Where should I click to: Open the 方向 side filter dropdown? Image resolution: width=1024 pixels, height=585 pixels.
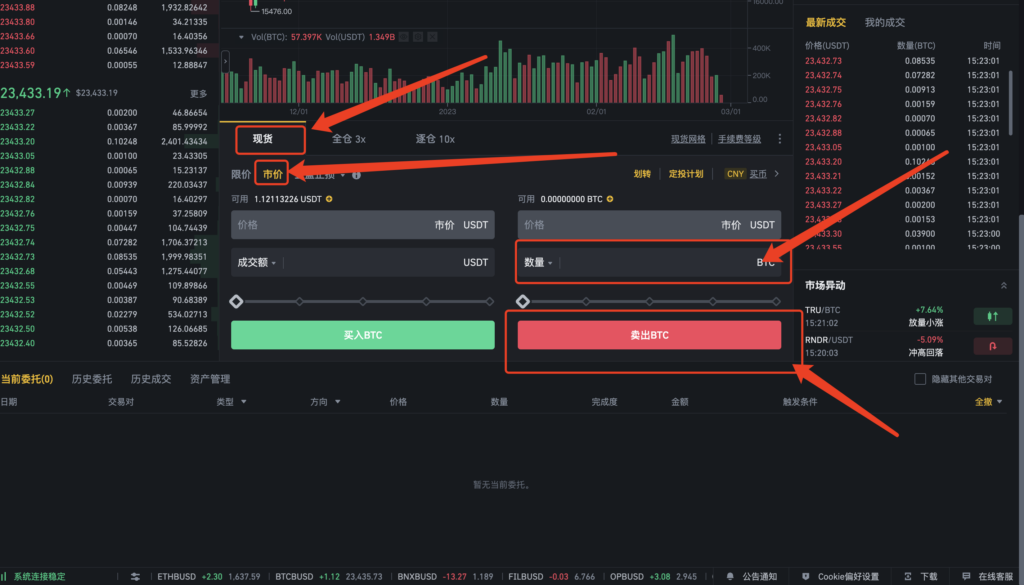point(325,402)
